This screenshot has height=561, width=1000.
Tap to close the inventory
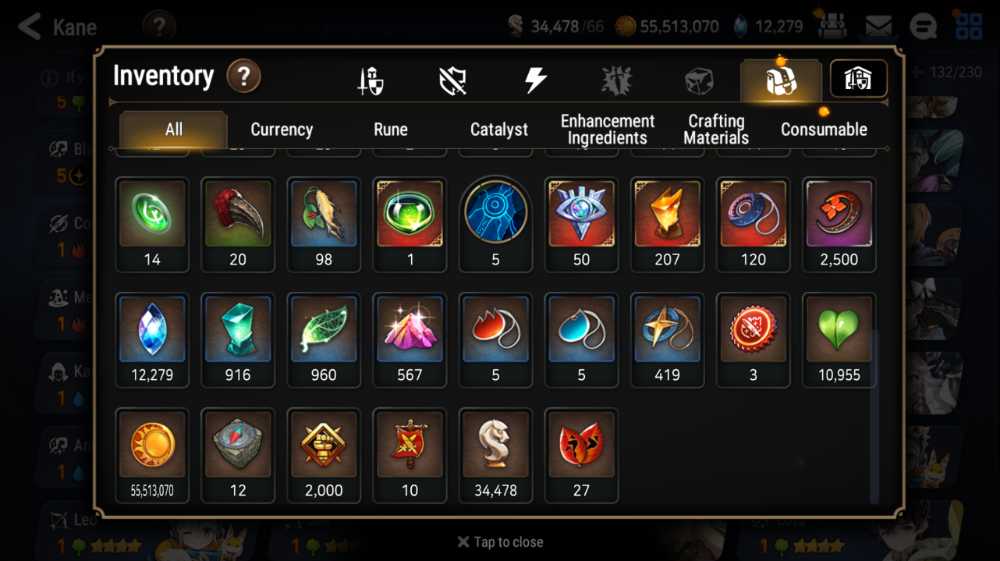[501, 542]
